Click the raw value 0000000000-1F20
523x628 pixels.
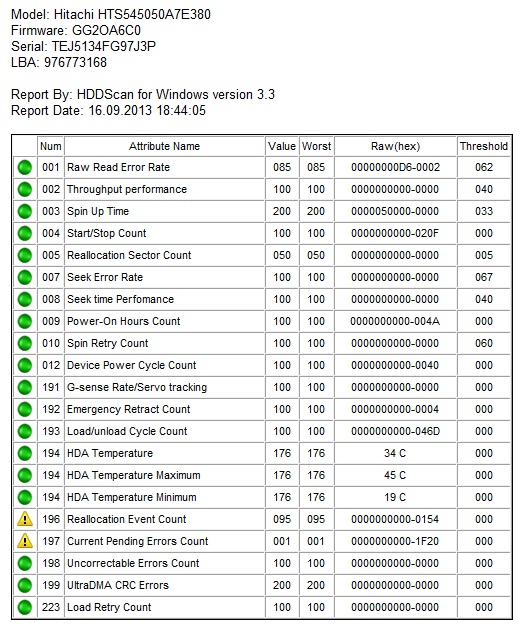coord(395,541)
